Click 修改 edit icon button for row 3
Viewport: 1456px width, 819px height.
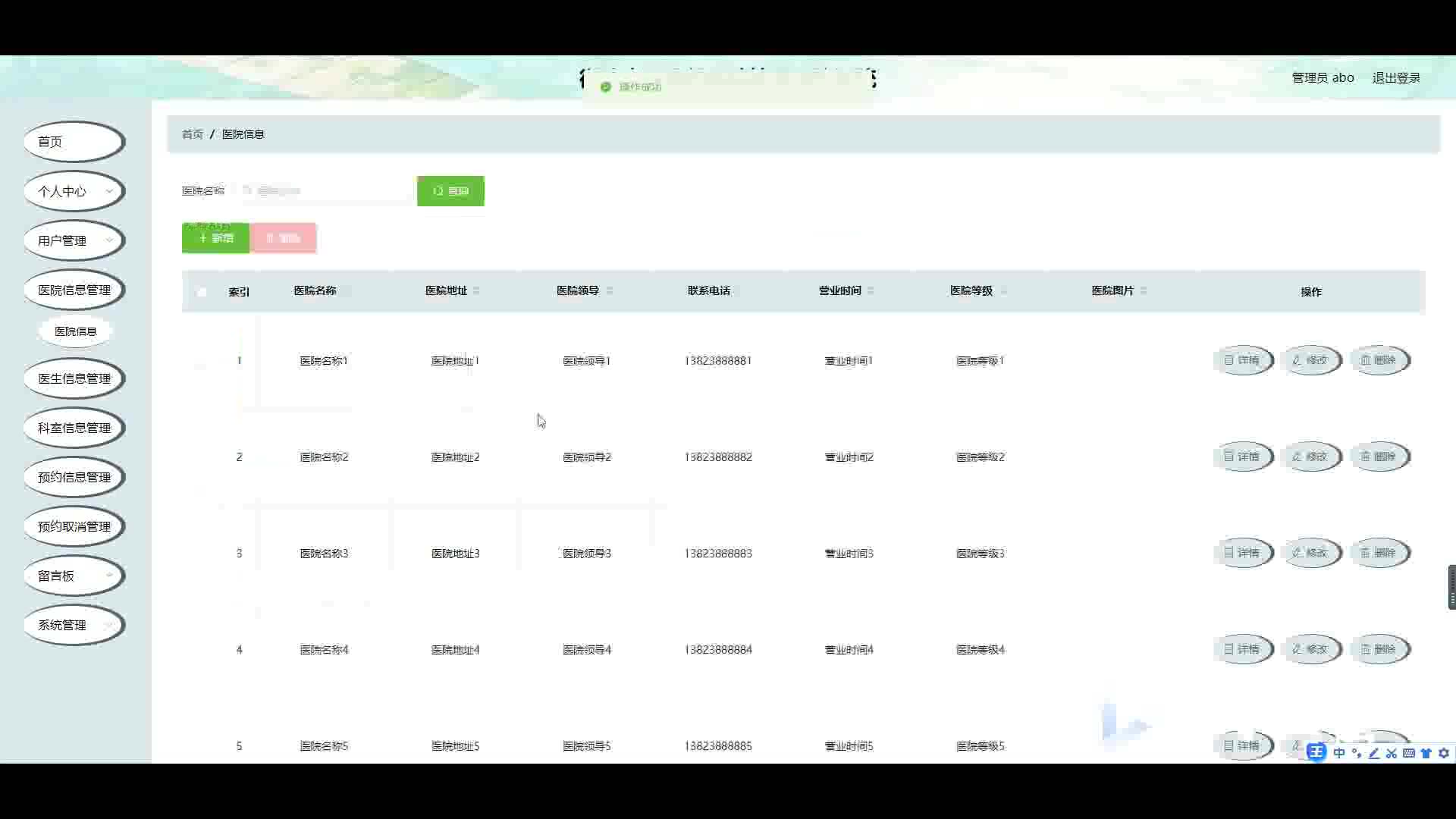pyautogui.click(x=1310, y=553)
